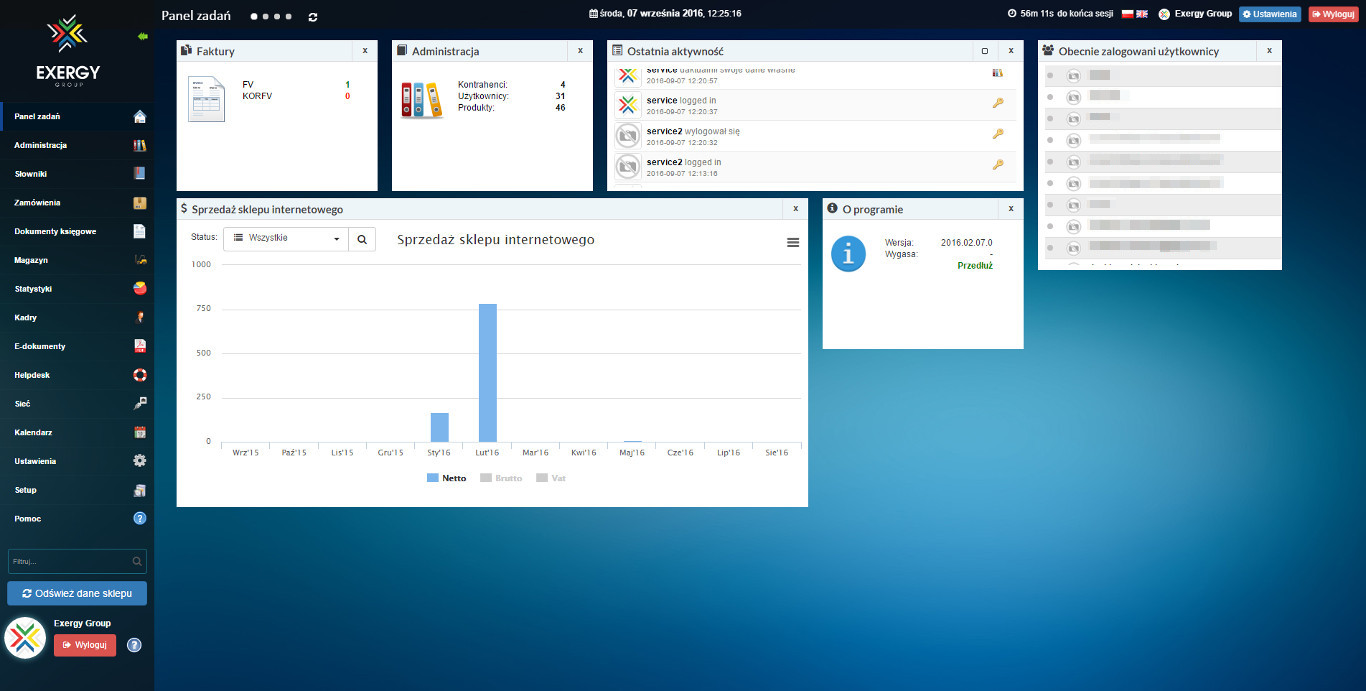Open the chart hamburger export menu

click(x=793, y=242)
